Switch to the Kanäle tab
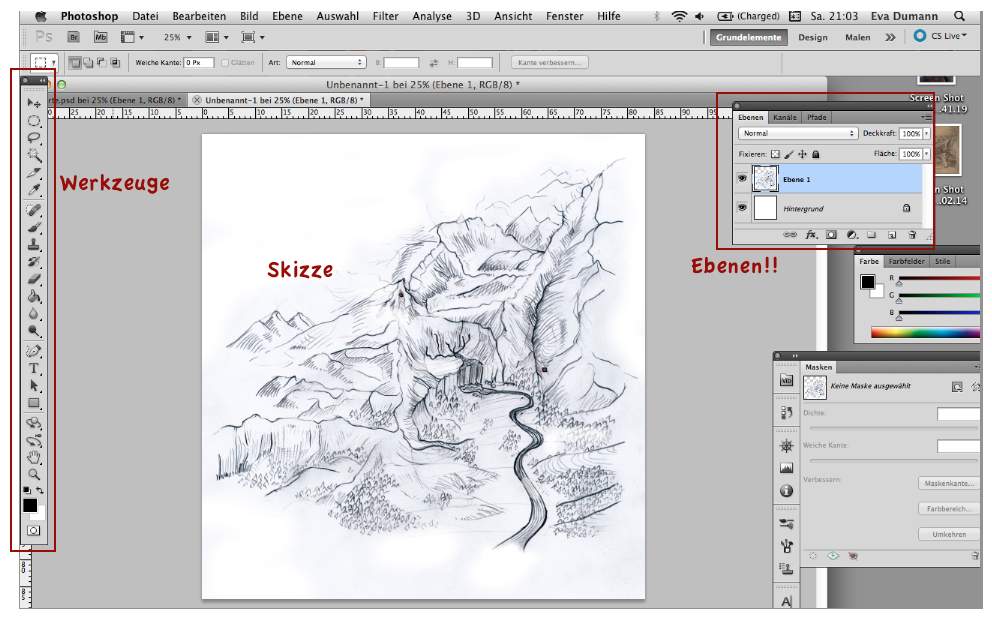992x618 pixels. click(x=785, y=117)
